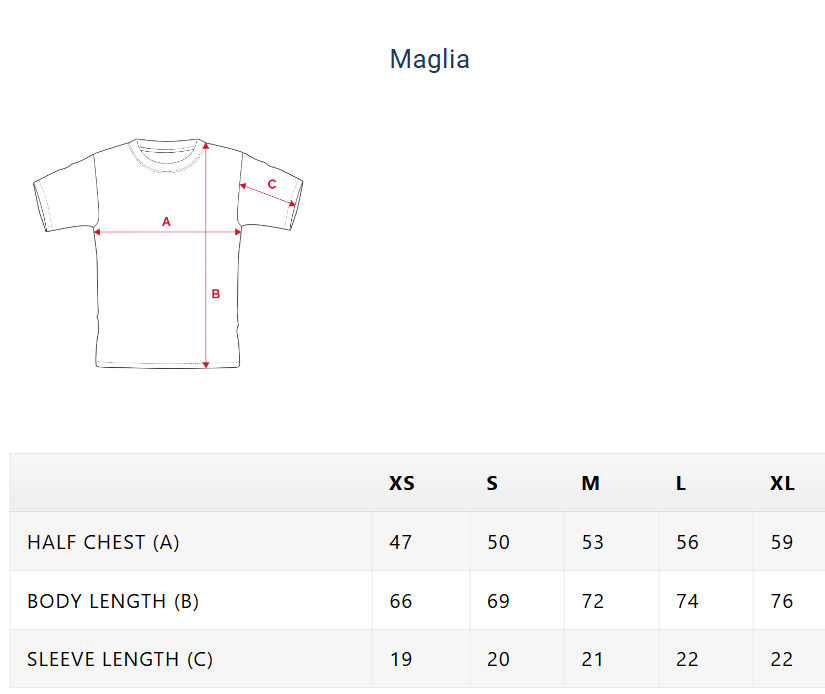
Task: Click the red B label on the shirt
Action: (x=215, y=293)
